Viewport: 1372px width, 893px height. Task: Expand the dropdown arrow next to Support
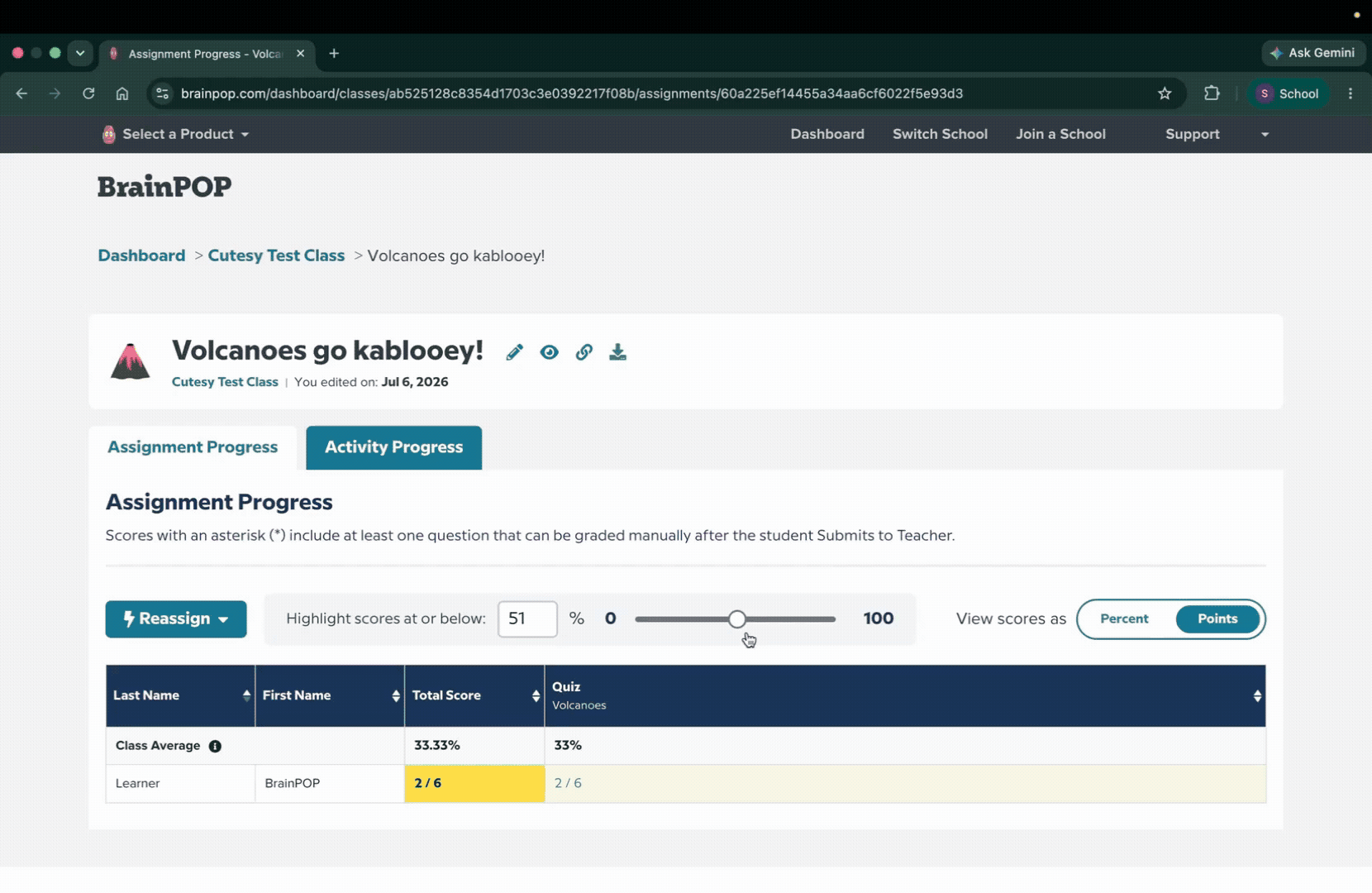pyautogui.click(x=1265, y=134)
